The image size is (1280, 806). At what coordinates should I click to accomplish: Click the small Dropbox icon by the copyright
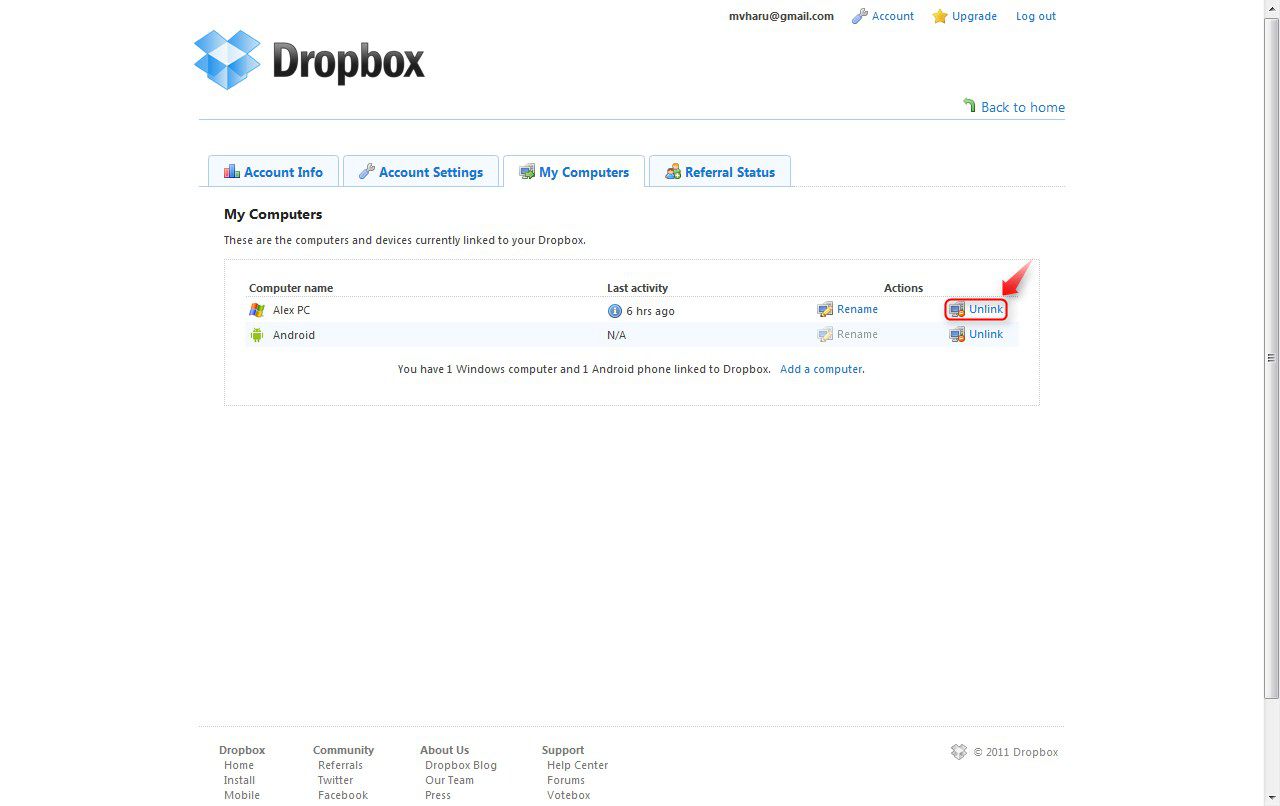[x=959, y=752]
